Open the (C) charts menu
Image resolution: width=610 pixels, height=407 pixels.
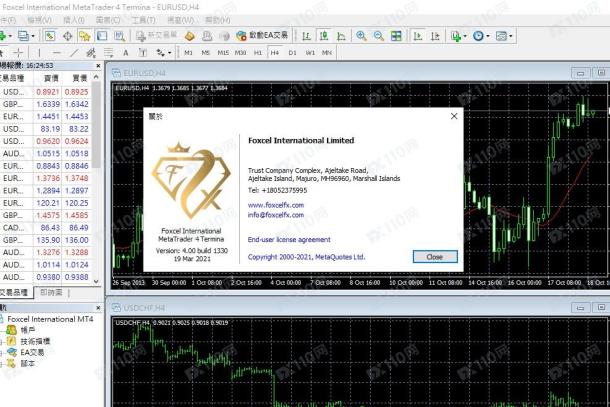108,20
